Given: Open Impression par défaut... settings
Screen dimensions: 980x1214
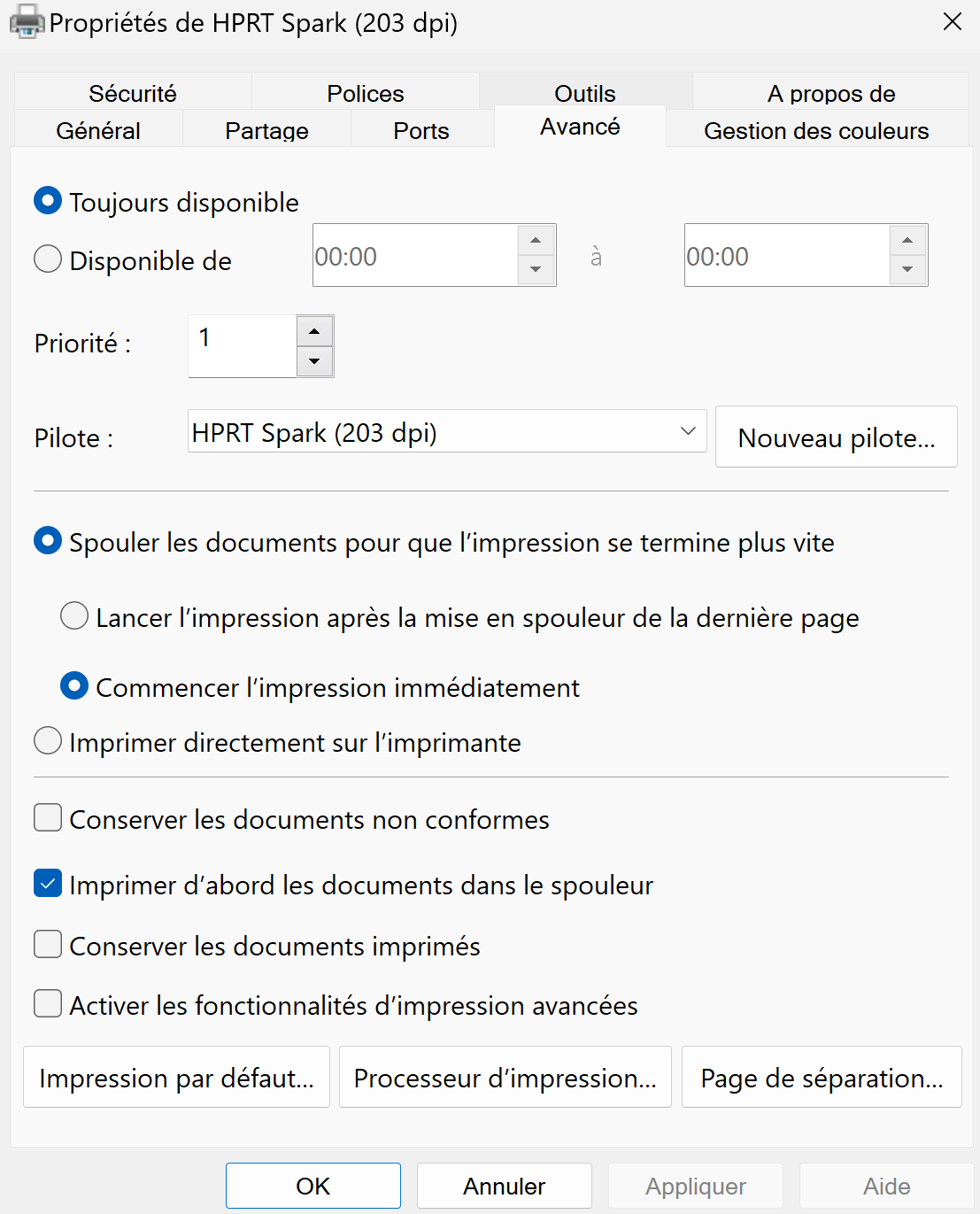Looking at the screenshot, I should [176, 1077].
